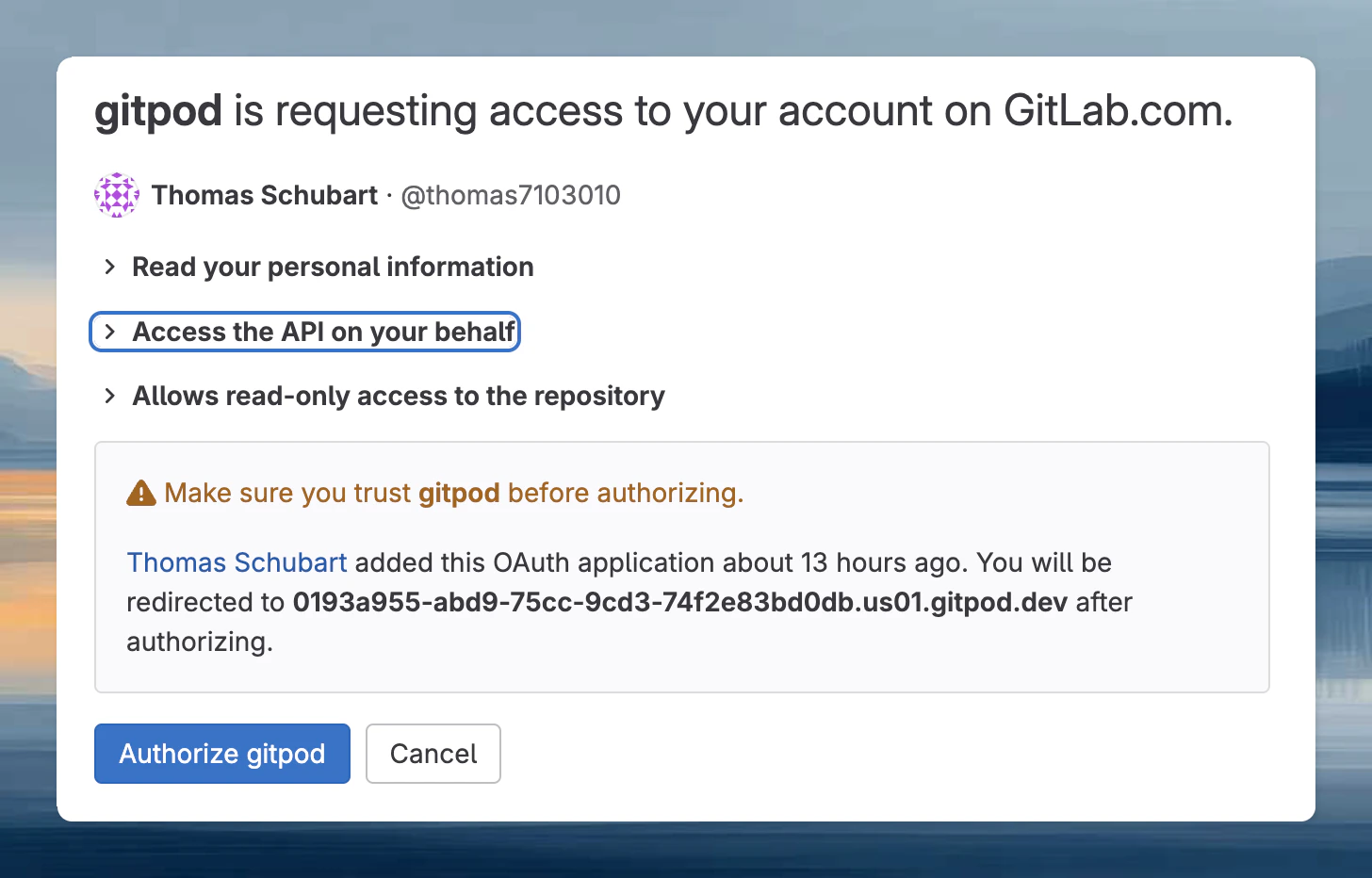Select the bold gitpod text in the heading
This screenshot has width=1372, height=878.
158,110
